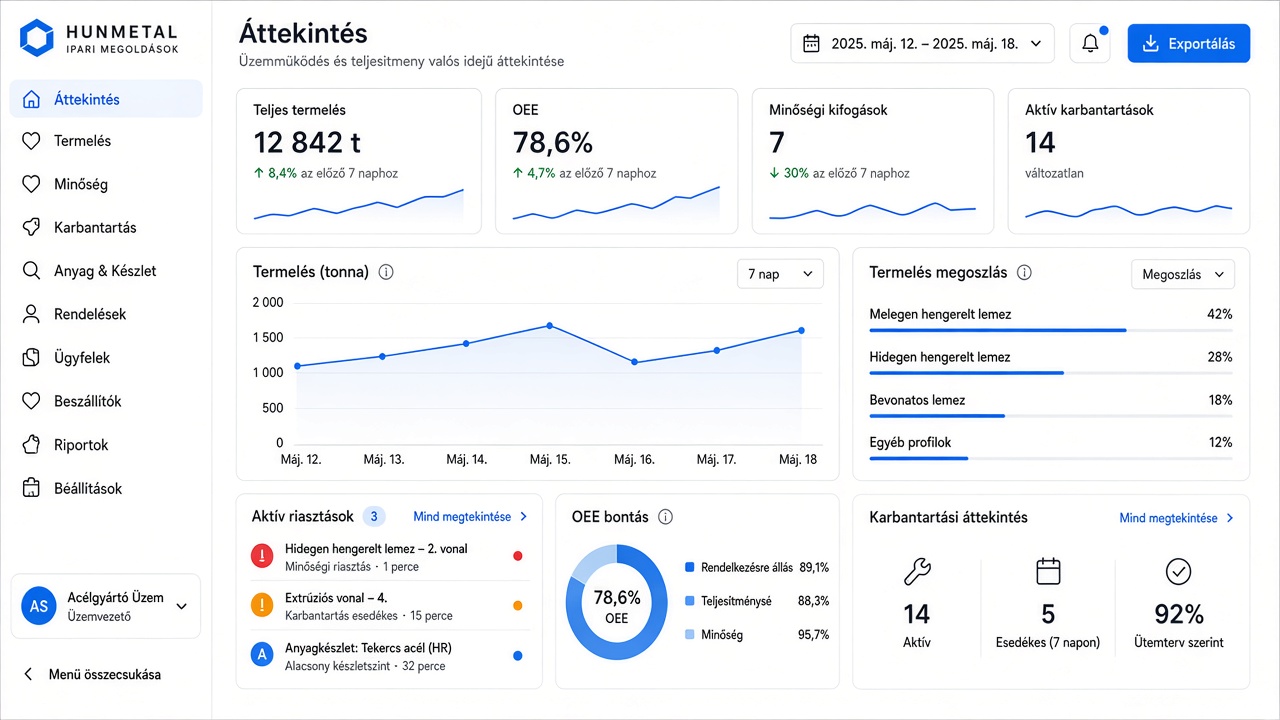Open the date range dropdown
Screen dimensions: 1280x720
pos(922,44)
